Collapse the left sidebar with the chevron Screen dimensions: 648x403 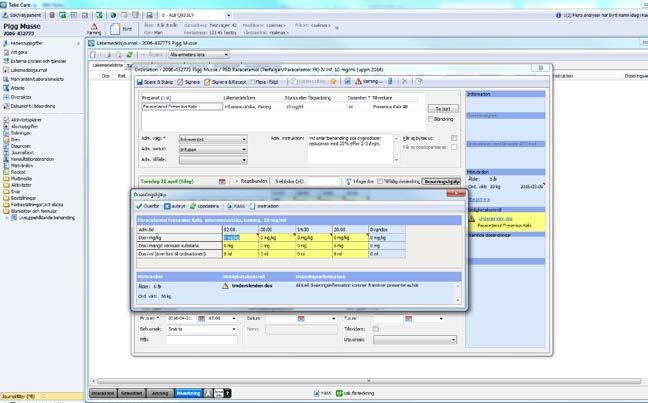(x=79, y=43)
